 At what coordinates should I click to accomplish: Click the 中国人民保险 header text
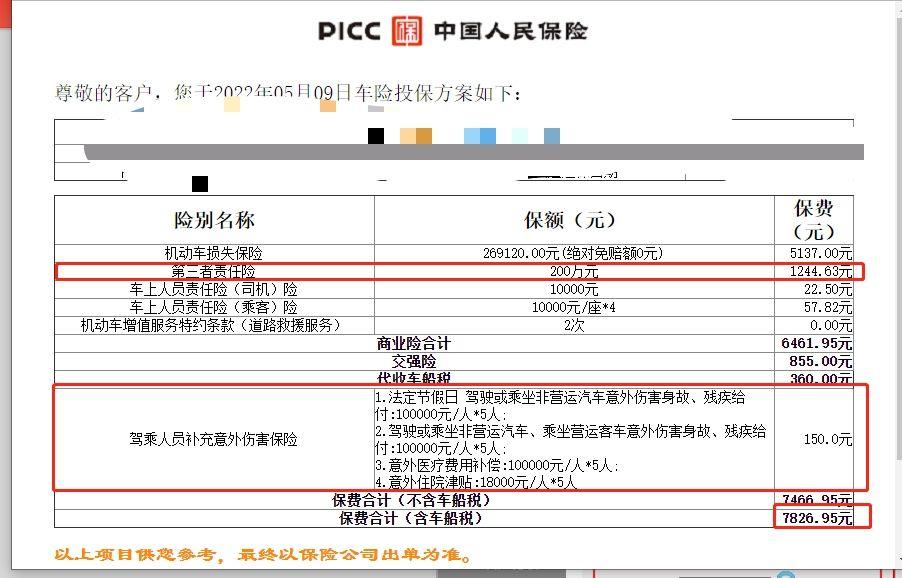pos(510,31)
